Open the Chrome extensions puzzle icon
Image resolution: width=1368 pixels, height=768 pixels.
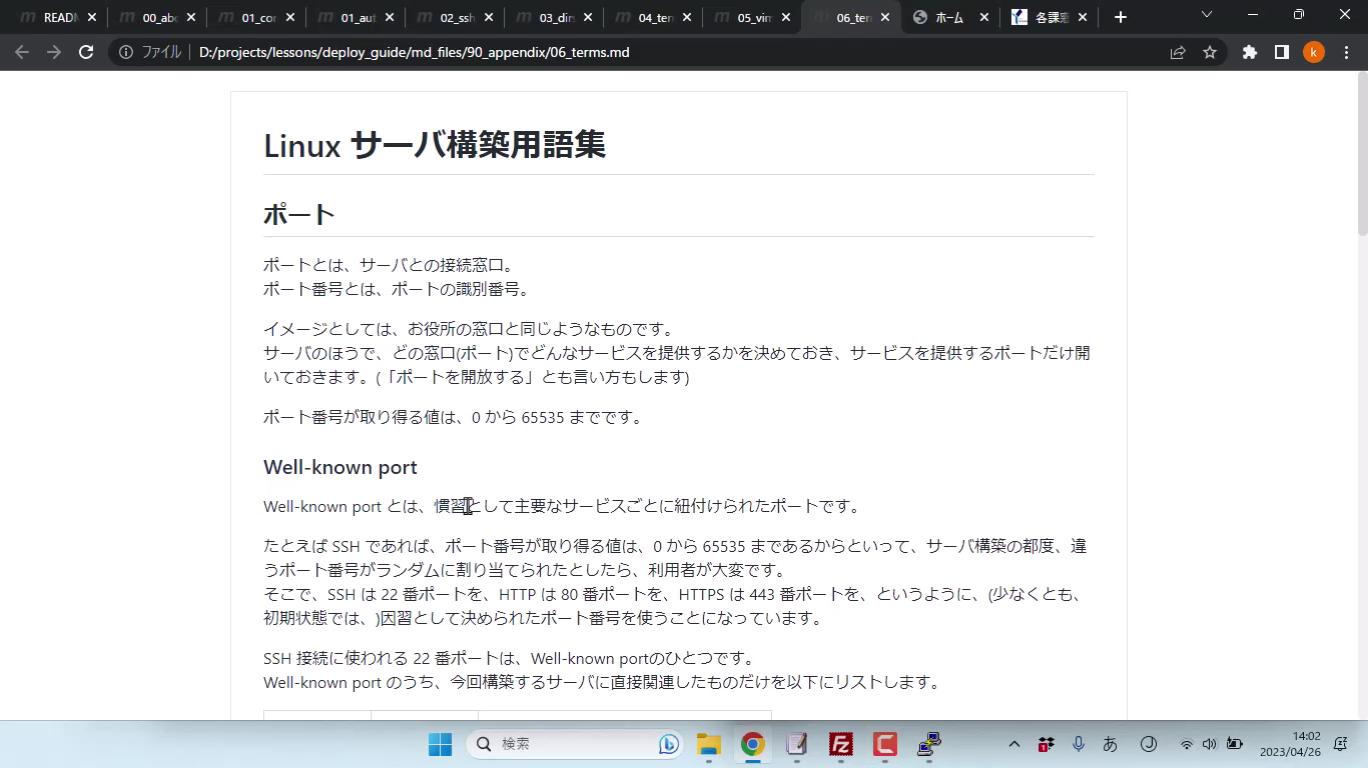[1249, 52]
